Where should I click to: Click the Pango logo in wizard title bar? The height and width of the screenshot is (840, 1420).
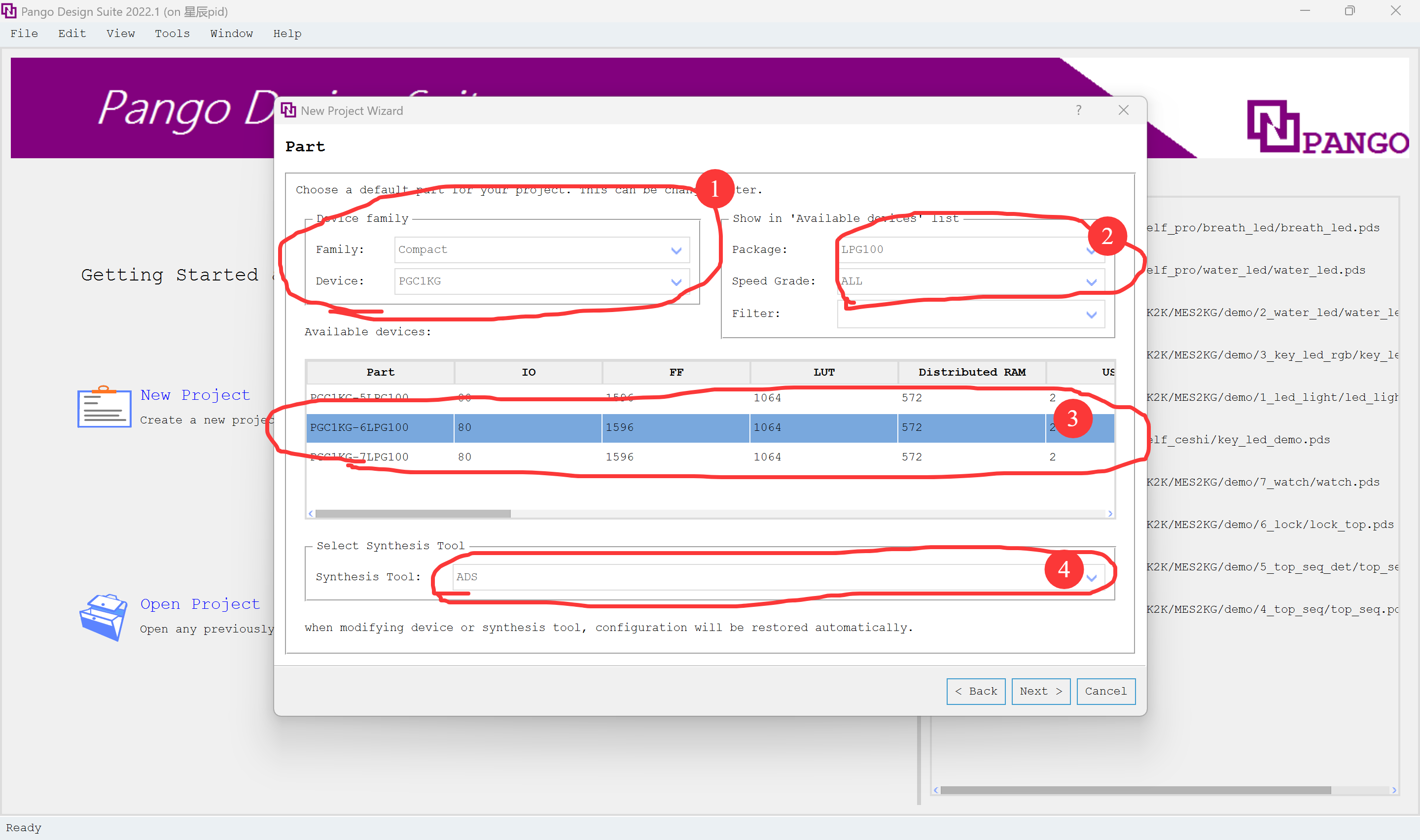tap(288, 110)
